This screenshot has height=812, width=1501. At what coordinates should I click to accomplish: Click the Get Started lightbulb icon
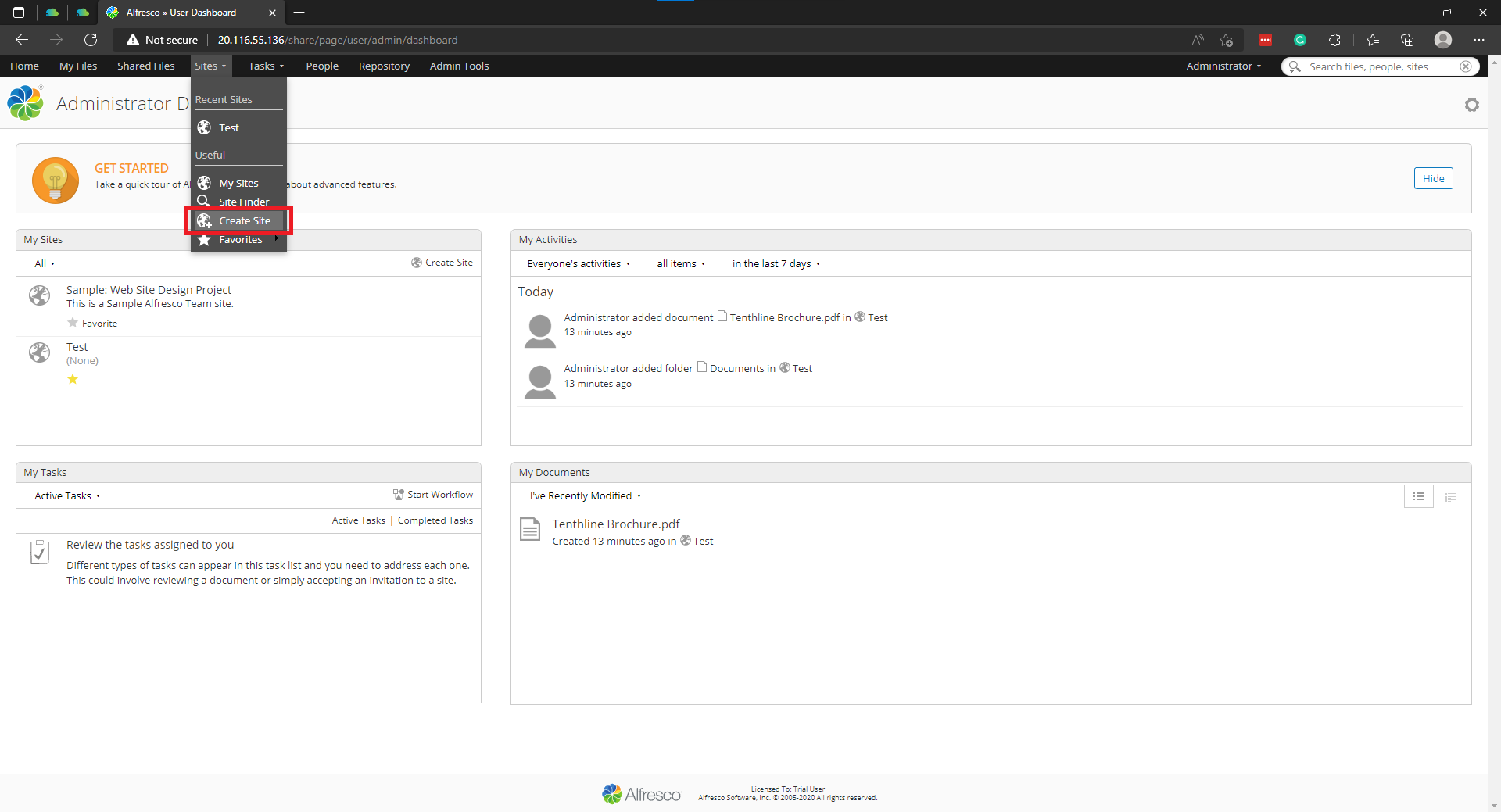(56, 180)
